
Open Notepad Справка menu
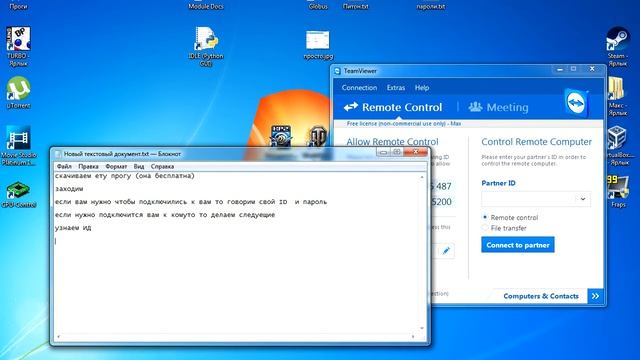(162, 167)
